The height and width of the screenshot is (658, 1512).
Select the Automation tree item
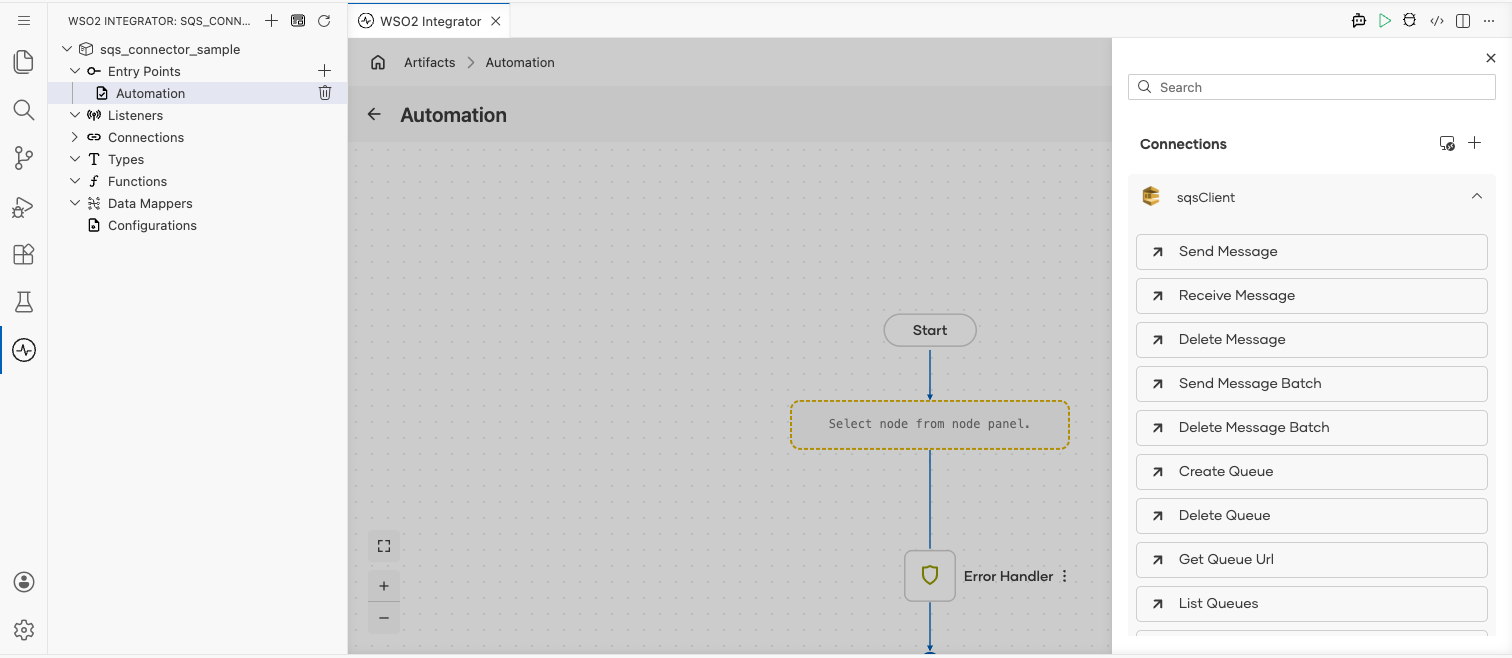198,93
